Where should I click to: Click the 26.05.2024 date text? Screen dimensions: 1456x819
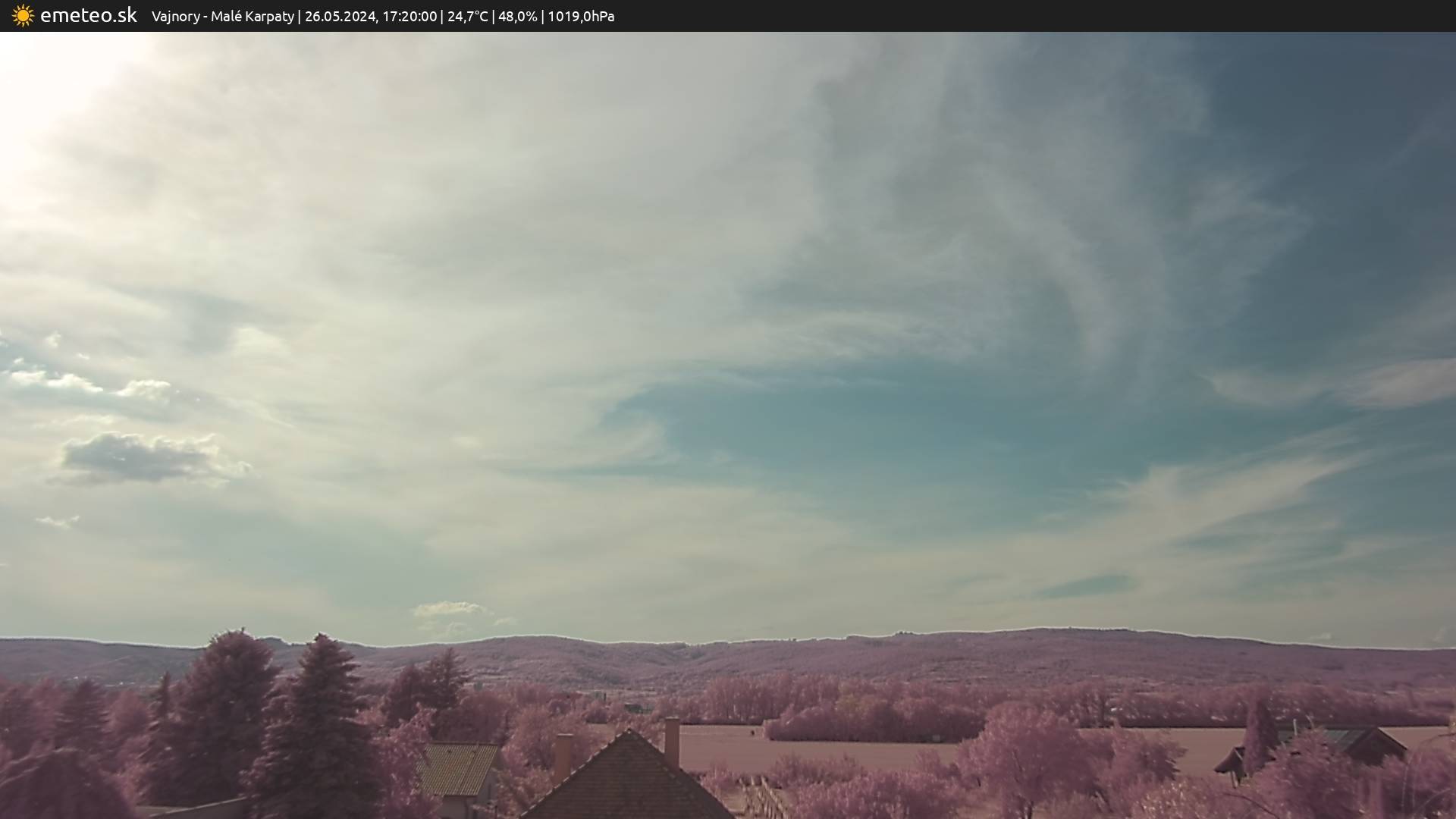pyautogui.click(x=340, y=16)
